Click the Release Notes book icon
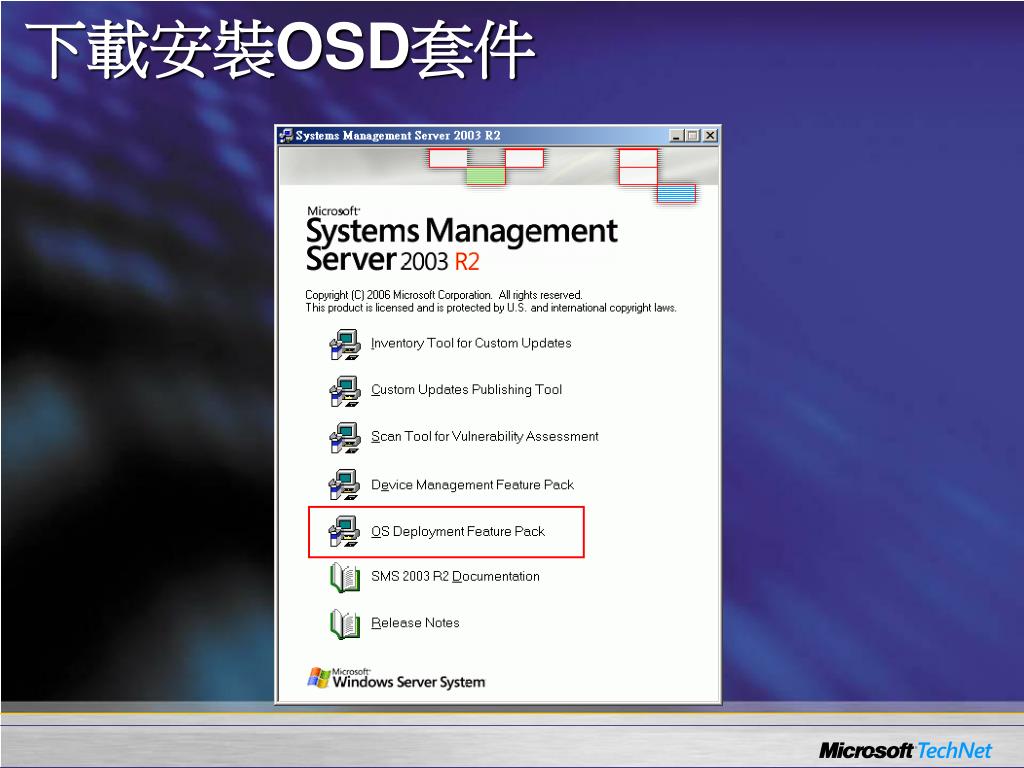The image size is (1024, 768). click(345, 624)
